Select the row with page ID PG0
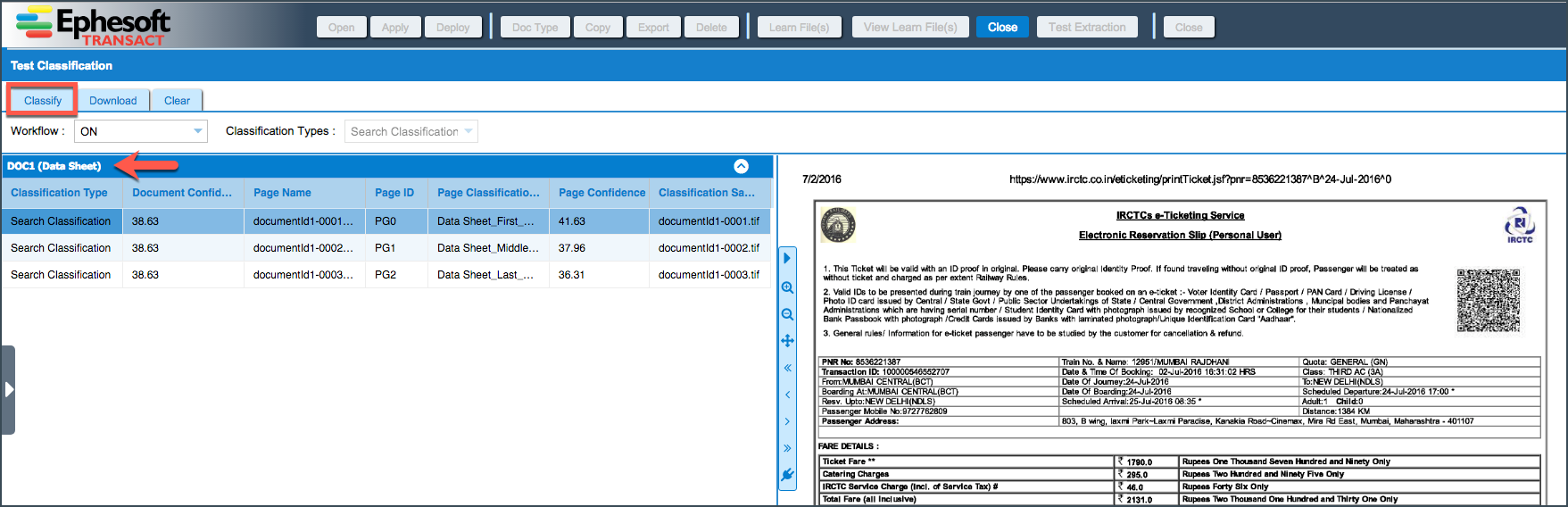The height and width of the screenshot is (507, 1568). [386, 221]
